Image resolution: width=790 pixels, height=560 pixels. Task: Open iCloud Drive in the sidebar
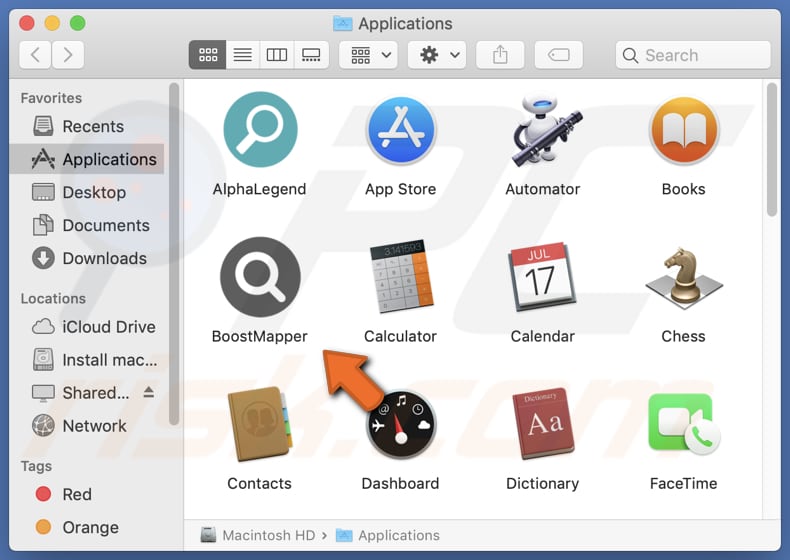point(87,327)
